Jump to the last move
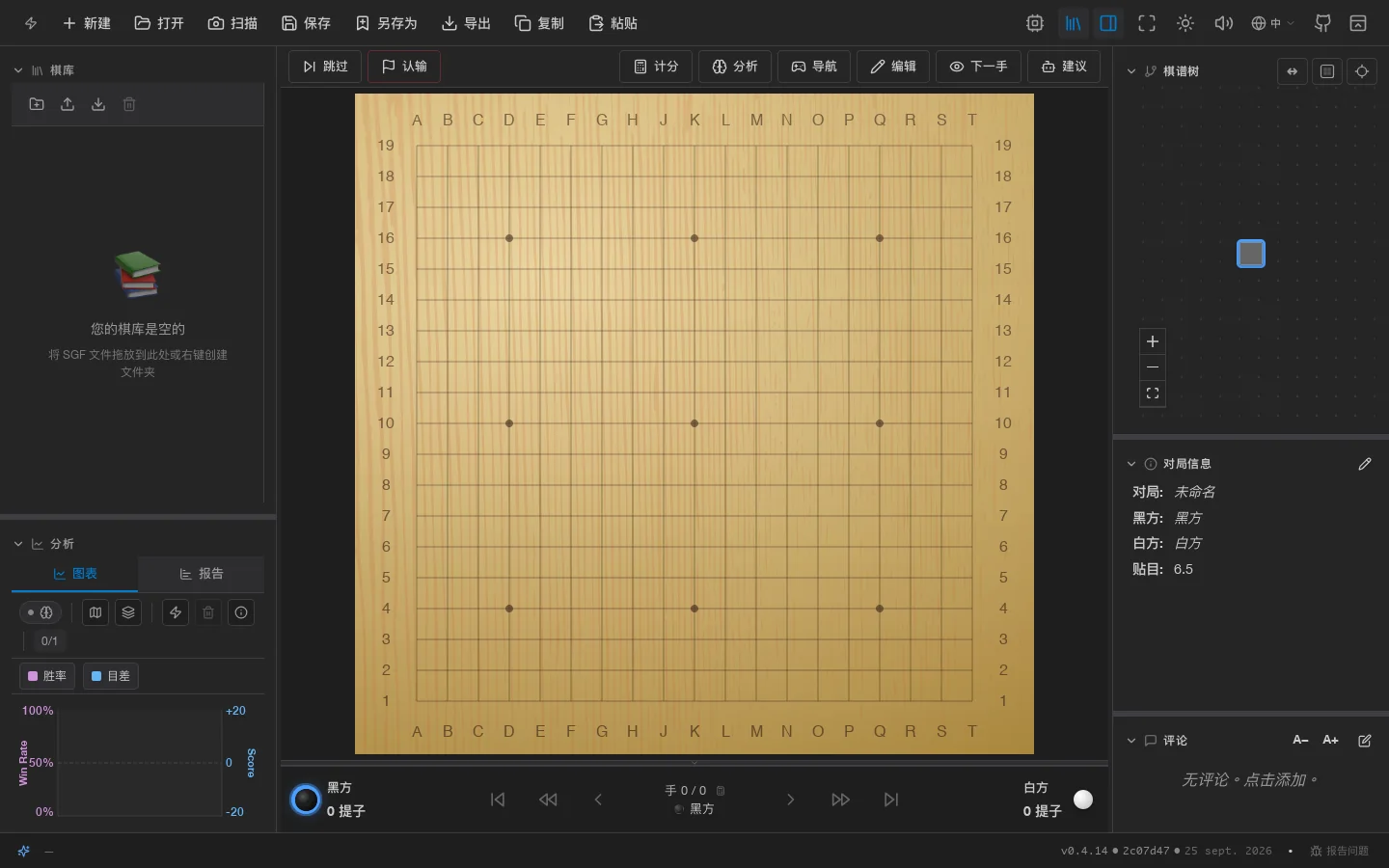The height and width of the screenshot is (868, 1389). [891, 800]
